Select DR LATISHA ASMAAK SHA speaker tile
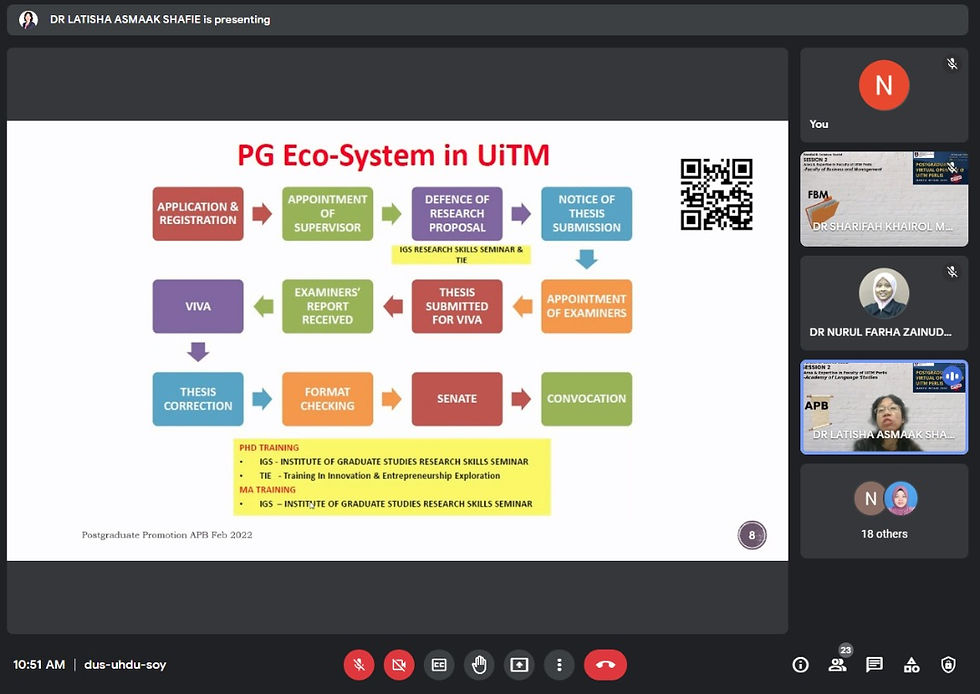Viewport: 980px width, 694px height. [x=884, y=407]
